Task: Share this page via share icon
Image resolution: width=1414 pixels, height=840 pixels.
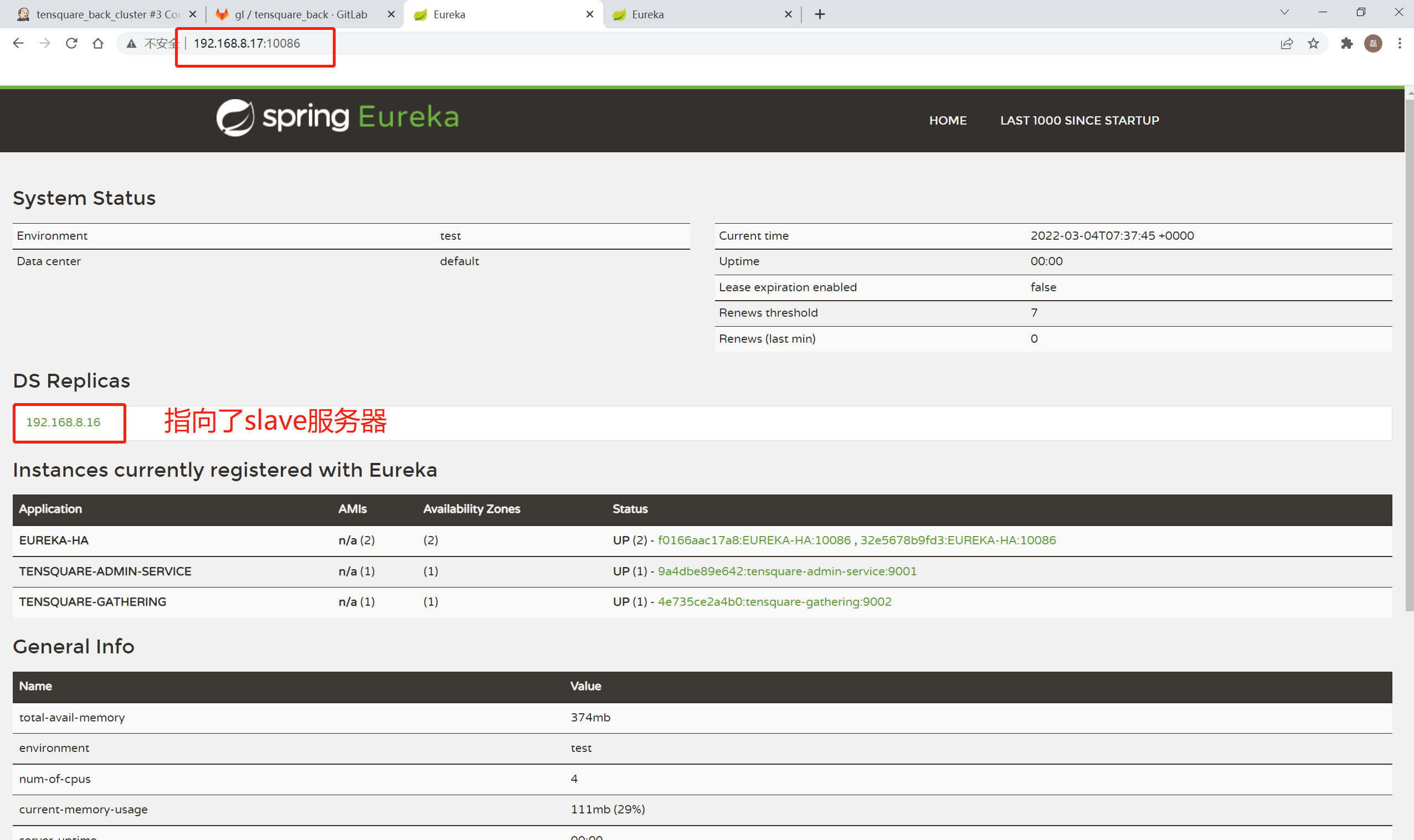Action: pos(1287,44)
